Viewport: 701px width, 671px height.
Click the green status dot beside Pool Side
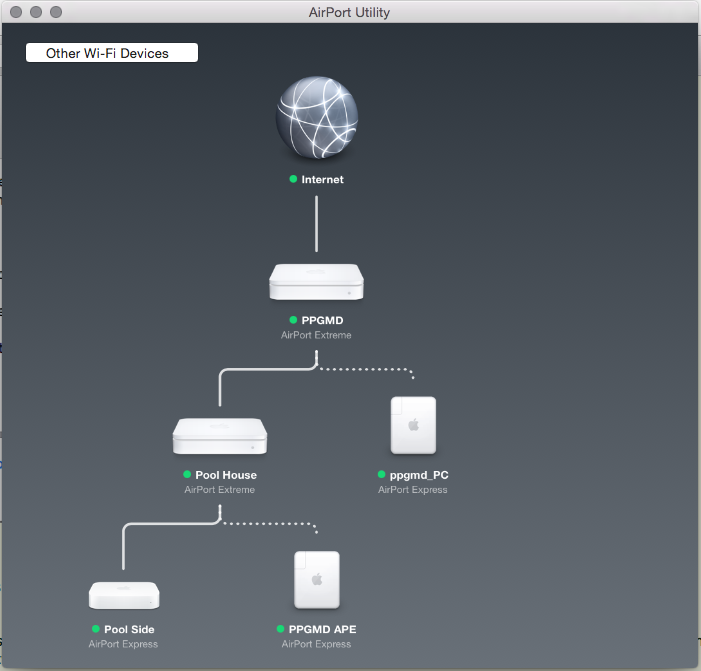click(96, 629)
